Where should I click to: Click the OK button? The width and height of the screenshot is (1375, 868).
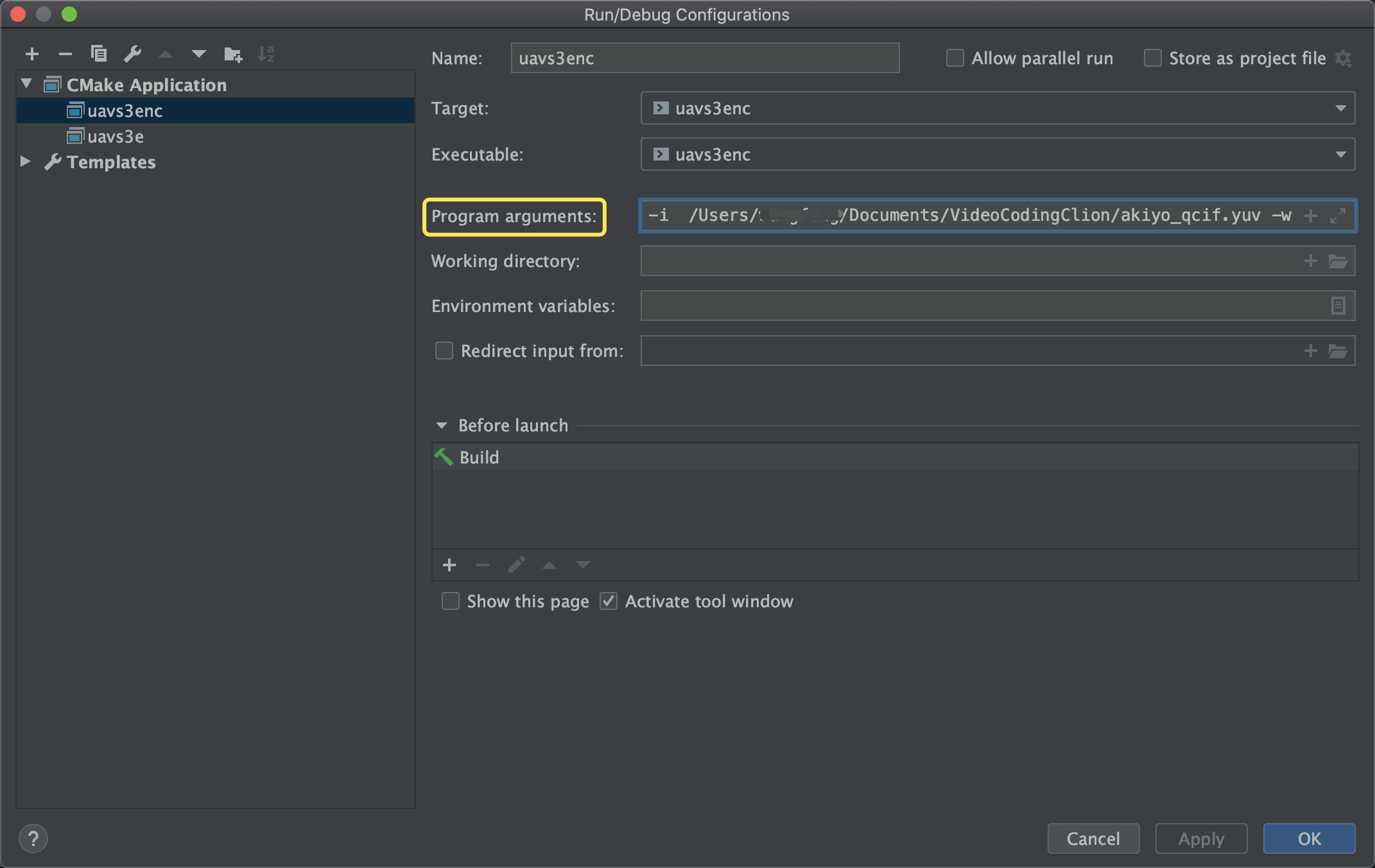[x=1309, y=838]
